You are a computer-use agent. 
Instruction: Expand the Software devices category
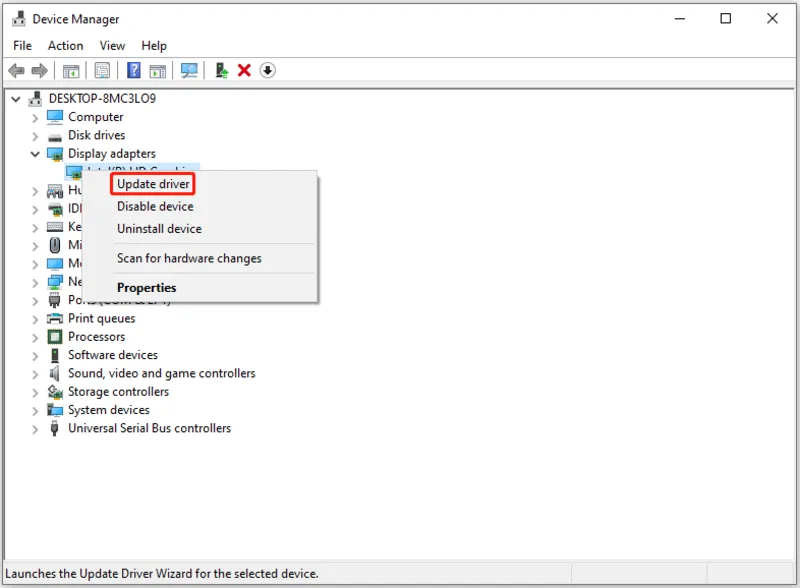pyautogui.click(x=35, y=356)
